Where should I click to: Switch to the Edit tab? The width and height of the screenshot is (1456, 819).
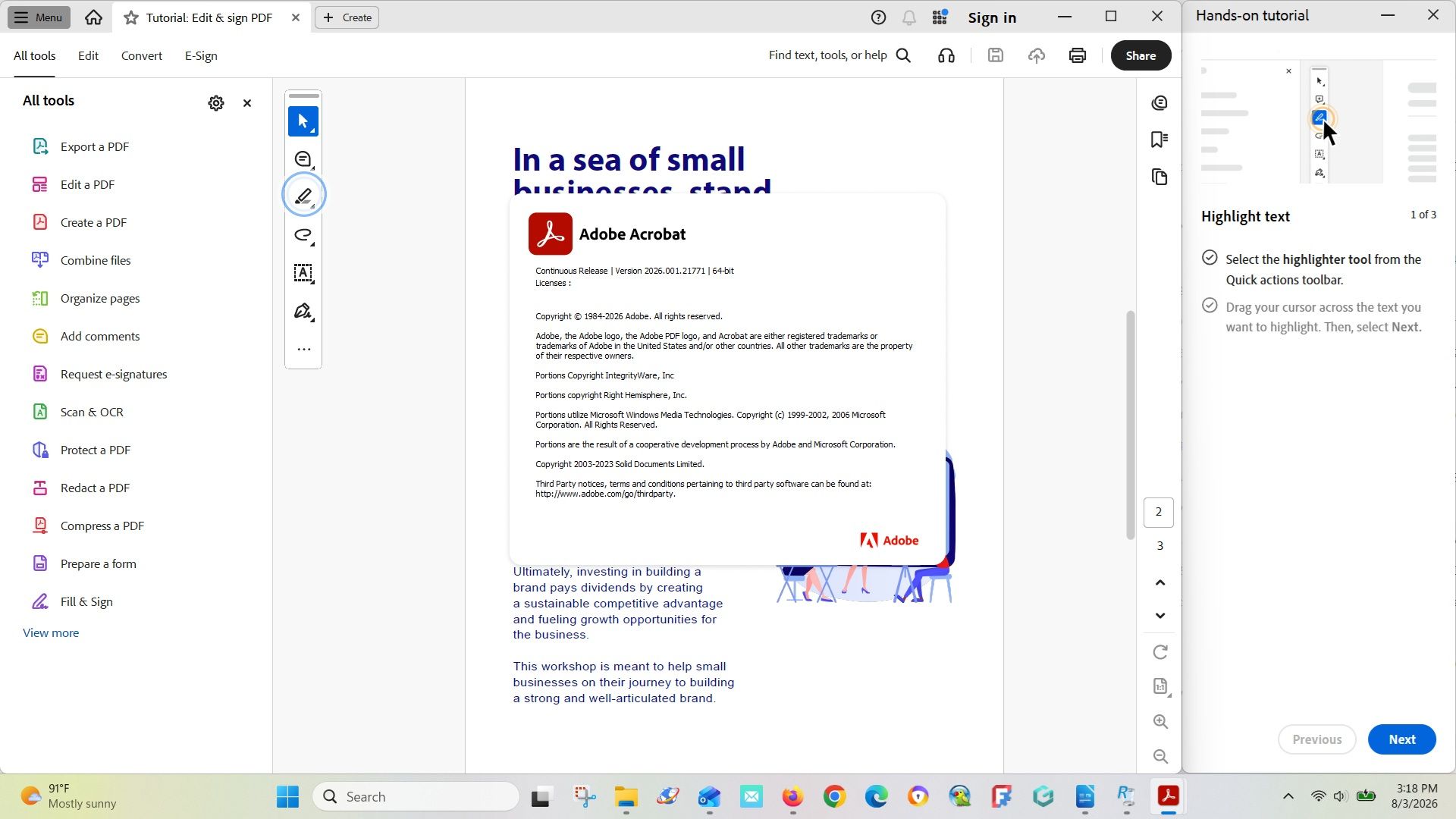click(x=88, y=55)
